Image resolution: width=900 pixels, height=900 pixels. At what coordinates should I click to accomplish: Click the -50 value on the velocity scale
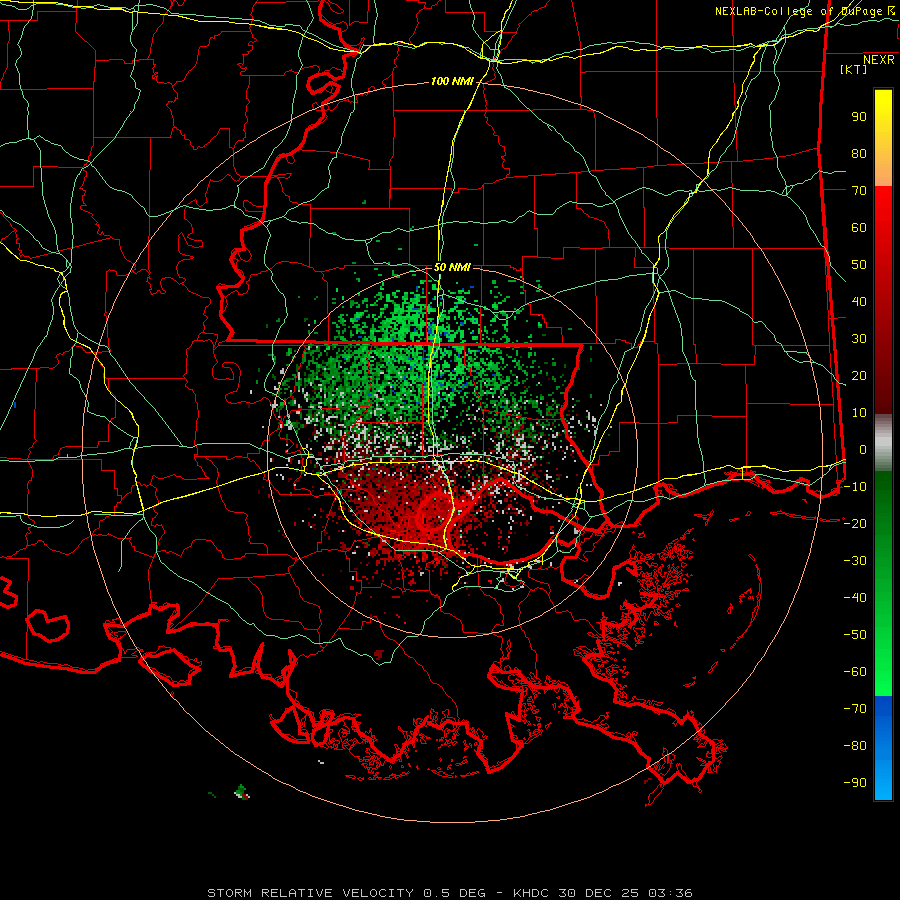[855, 635]
